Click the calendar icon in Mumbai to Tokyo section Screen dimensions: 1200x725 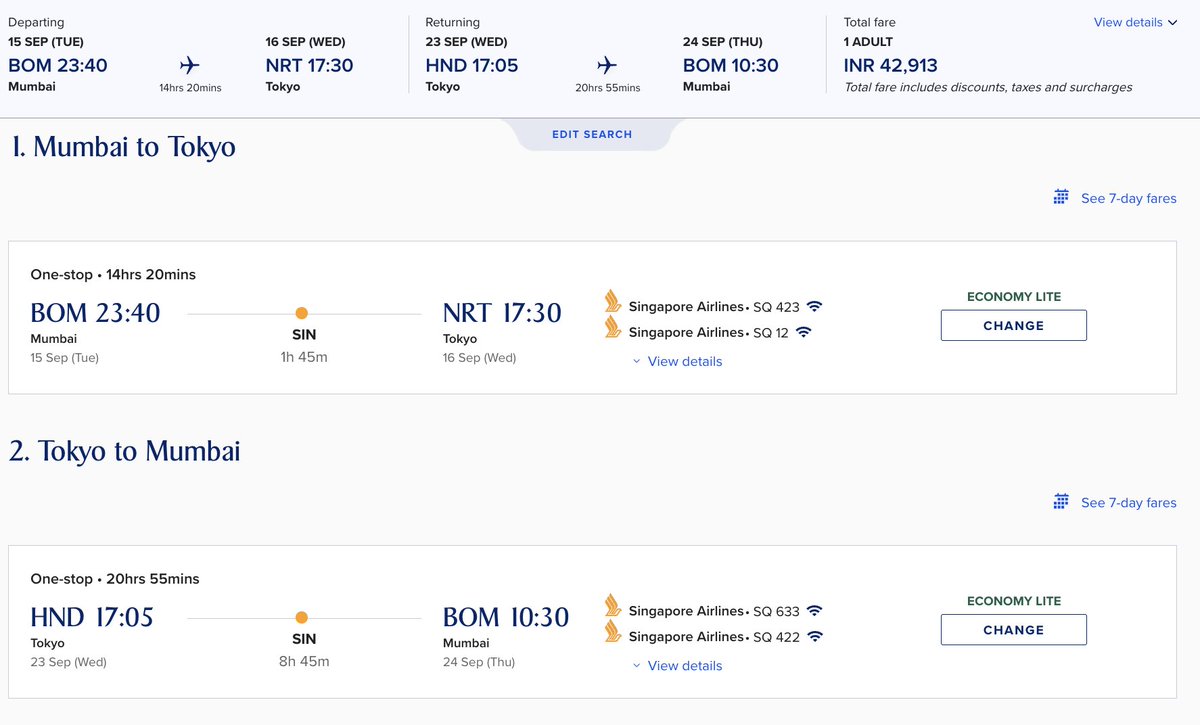click(x=1062, y=197)
